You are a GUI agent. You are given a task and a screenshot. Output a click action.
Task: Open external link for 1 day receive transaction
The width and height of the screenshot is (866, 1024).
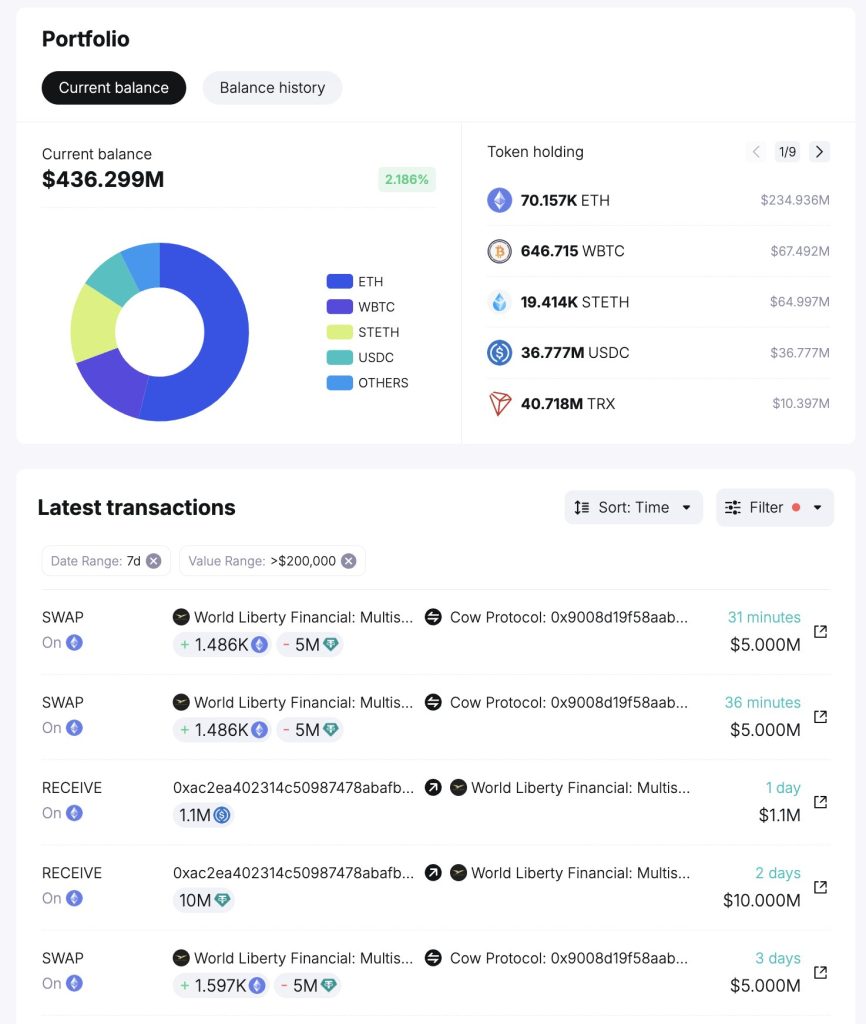pyautogui.click(x=820, y=802)
